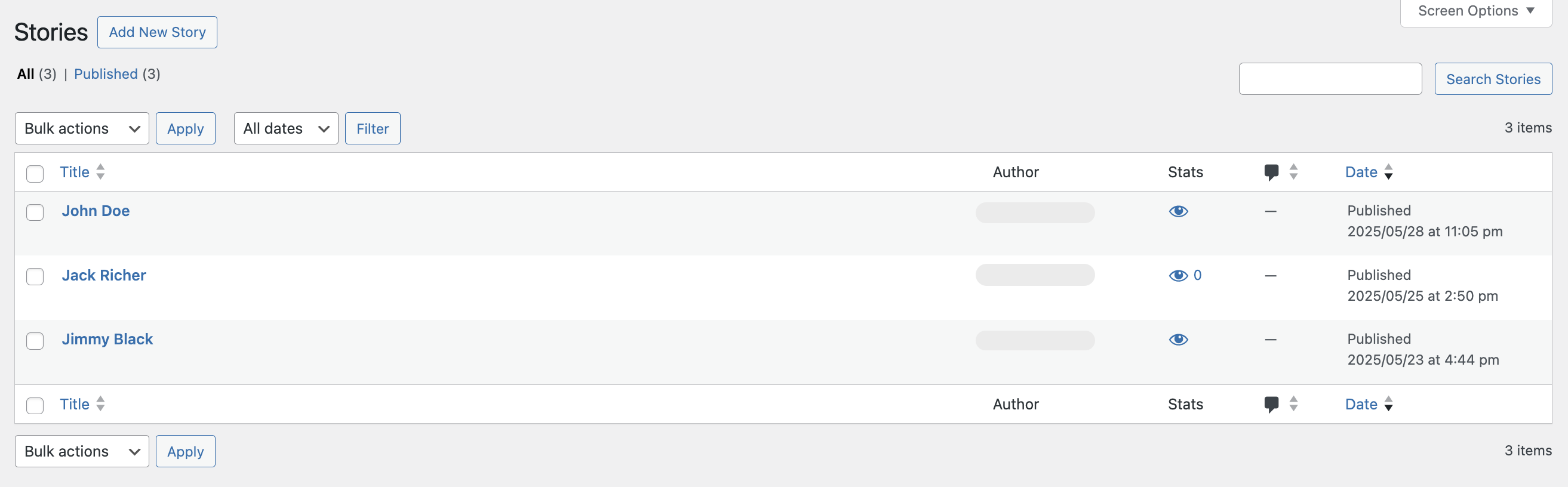The image size is (1568, 487).
Task: Click the comments bubble icon in table header
Action: pyautogui.click(x=1271, y=172)
